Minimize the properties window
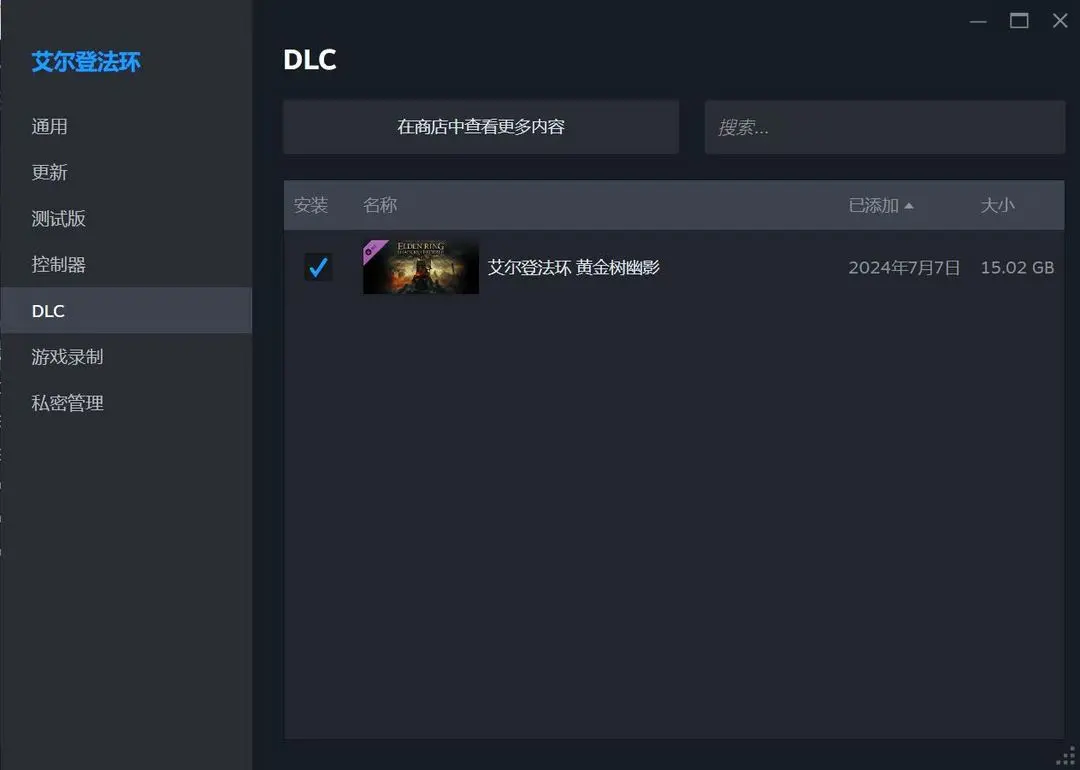Viewport: 1080px width, 770px height. 978,21
